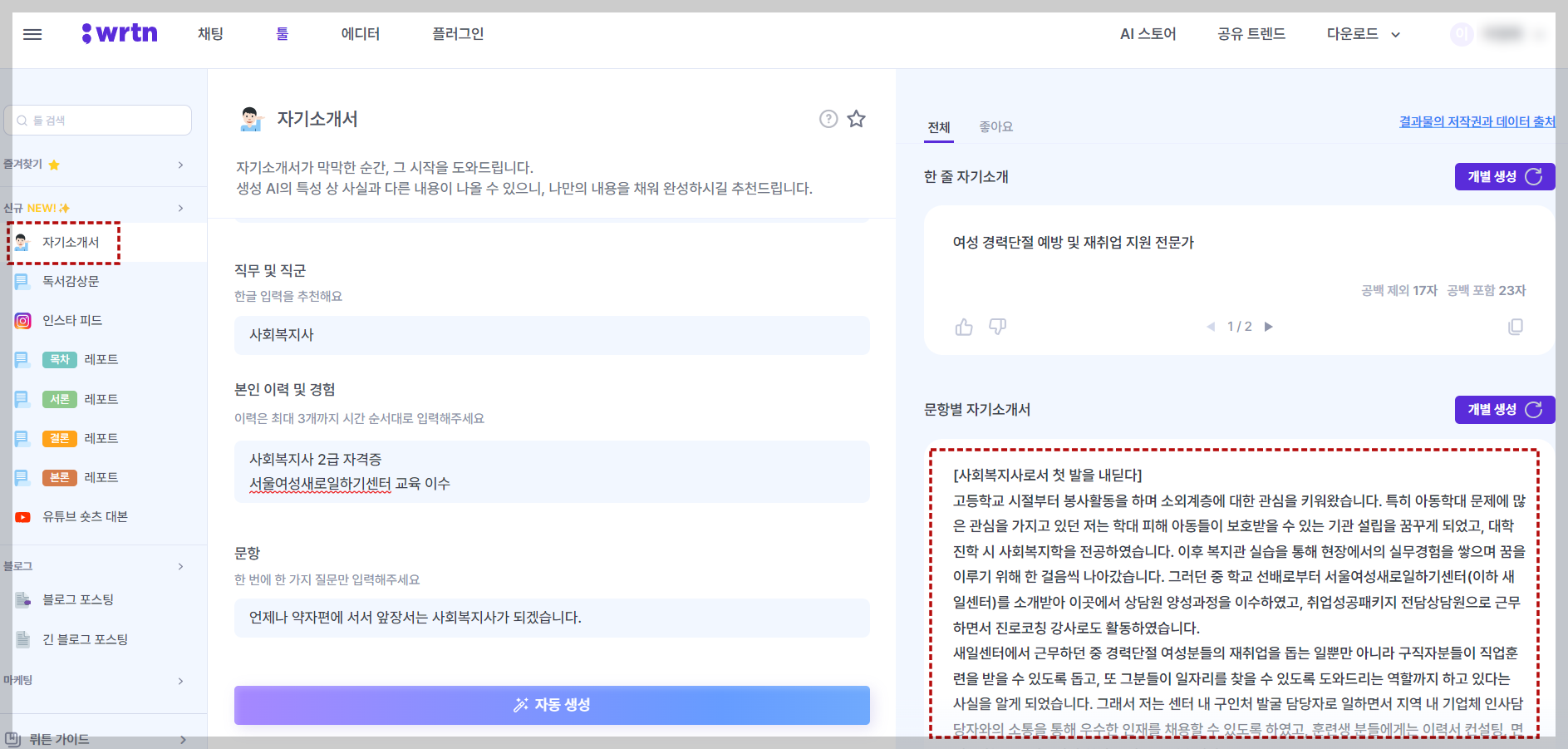
Task: Open 결론 레포트 tool
Action: pos(80,438)
